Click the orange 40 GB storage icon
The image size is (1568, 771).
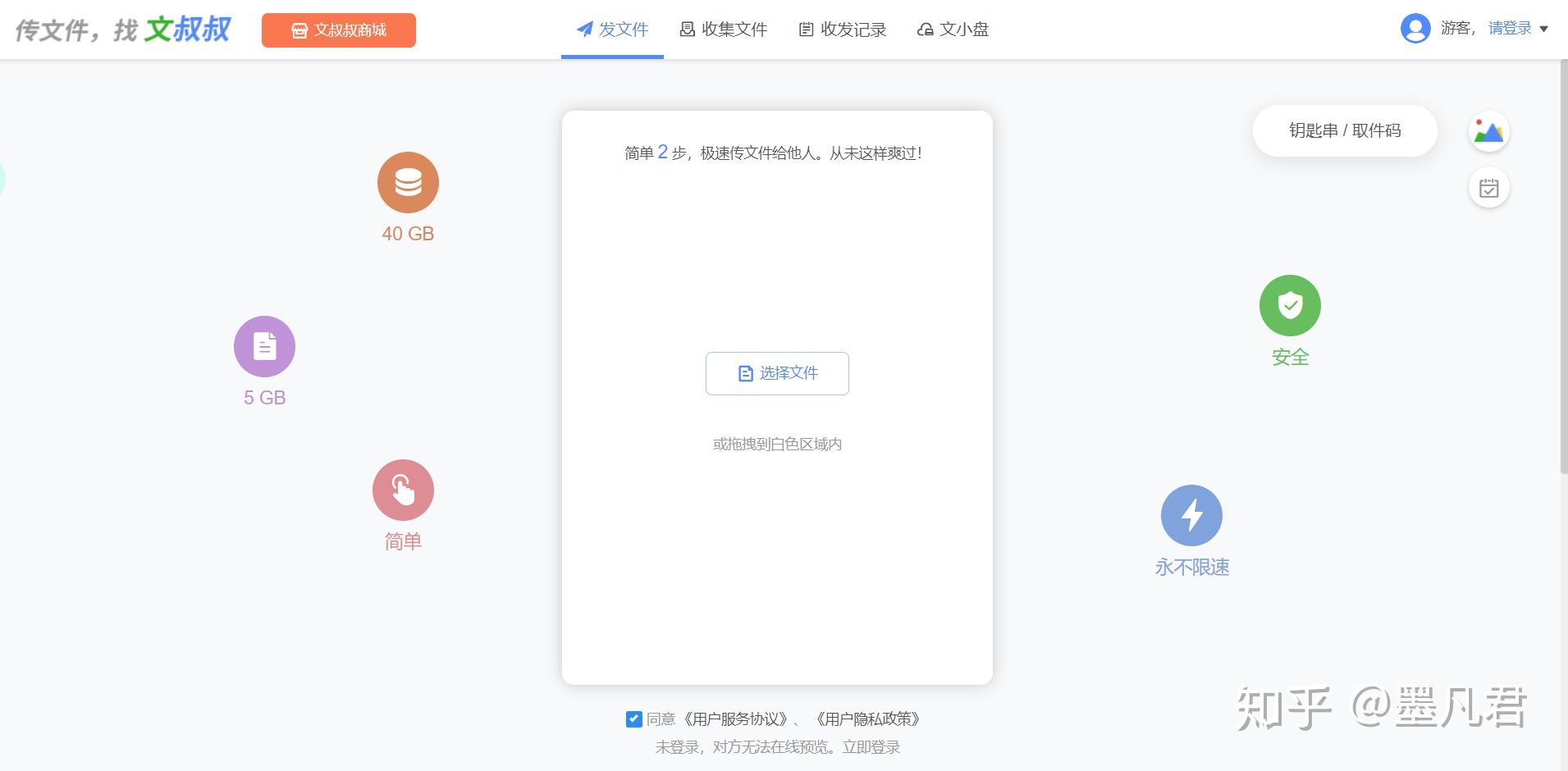[408, 182]
